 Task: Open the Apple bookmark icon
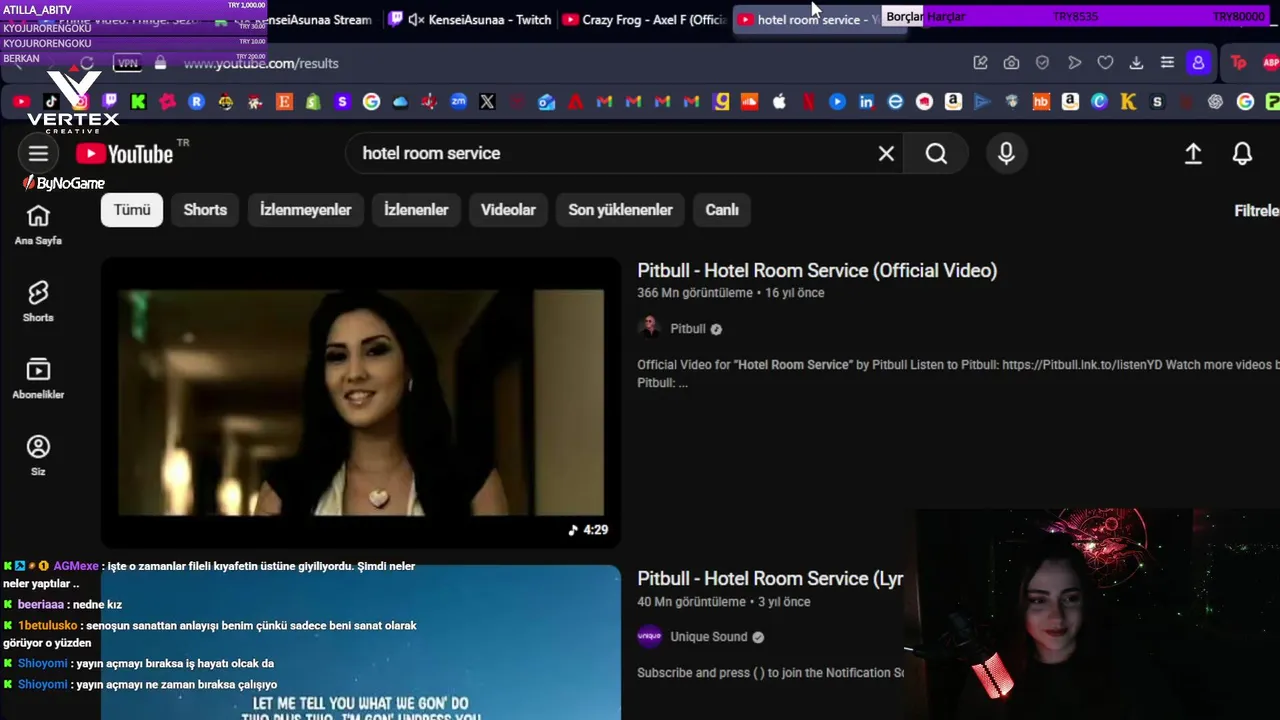(779, 101)
